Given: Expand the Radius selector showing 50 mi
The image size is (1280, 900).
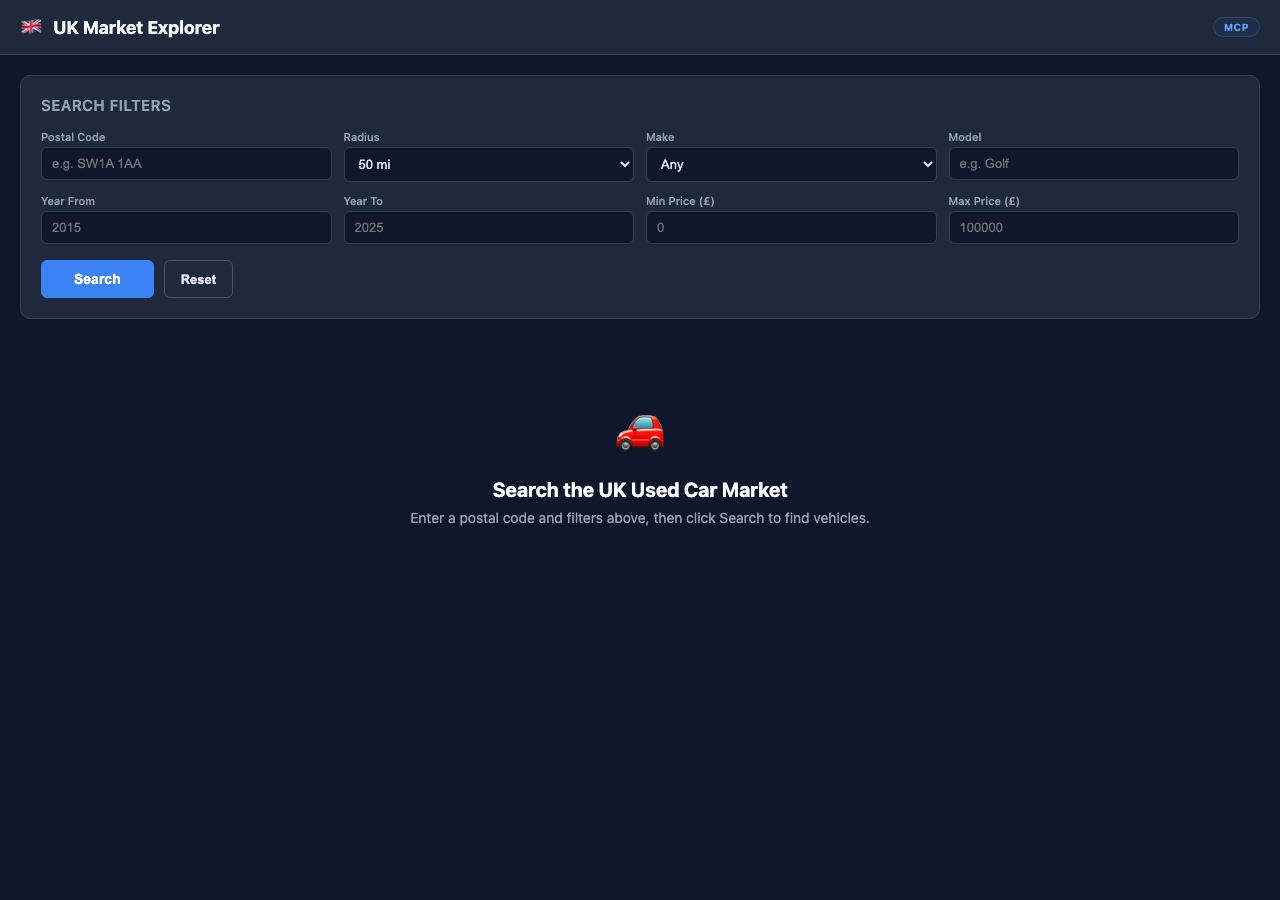Looking at the screenshot, I should click(488, 164).
